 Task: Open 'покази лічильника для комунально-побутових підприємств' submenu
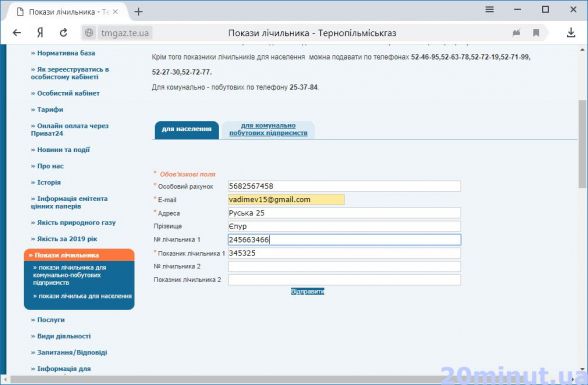(70, 275)
